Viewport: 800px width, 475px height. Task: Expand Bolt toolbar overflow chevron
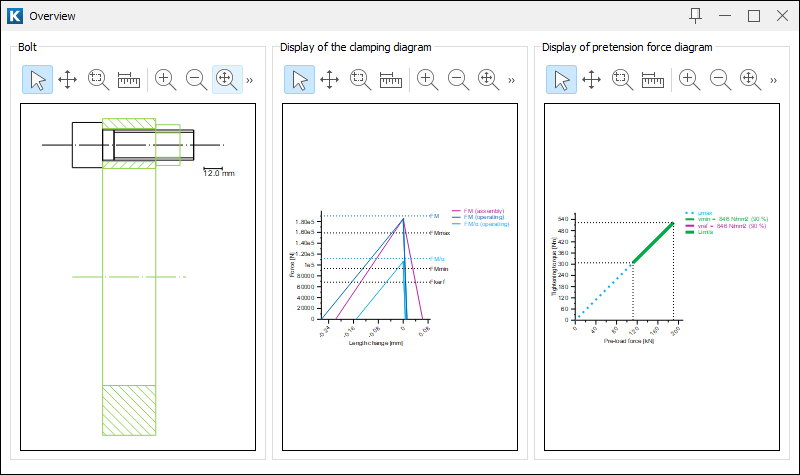[250, 80]
